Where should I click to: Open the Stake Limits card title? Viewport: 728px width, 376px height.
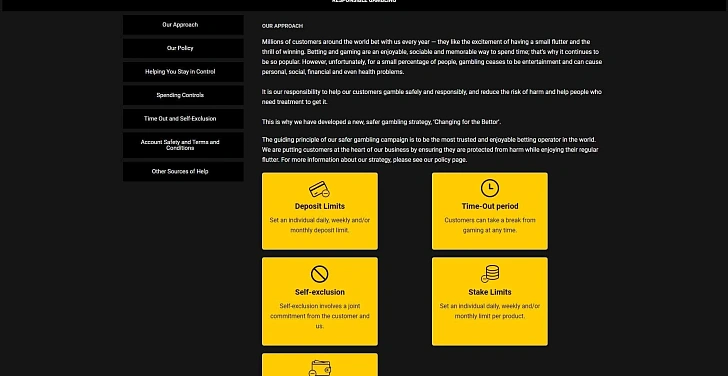point(490,292)
